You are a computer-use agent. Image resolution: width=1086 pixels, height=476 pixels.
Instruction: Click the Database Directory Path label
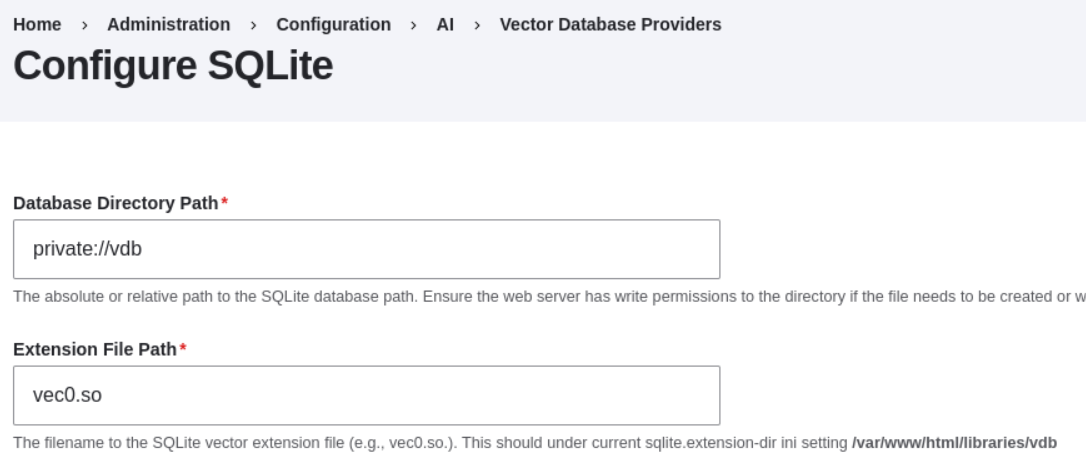tap(115, 203)
